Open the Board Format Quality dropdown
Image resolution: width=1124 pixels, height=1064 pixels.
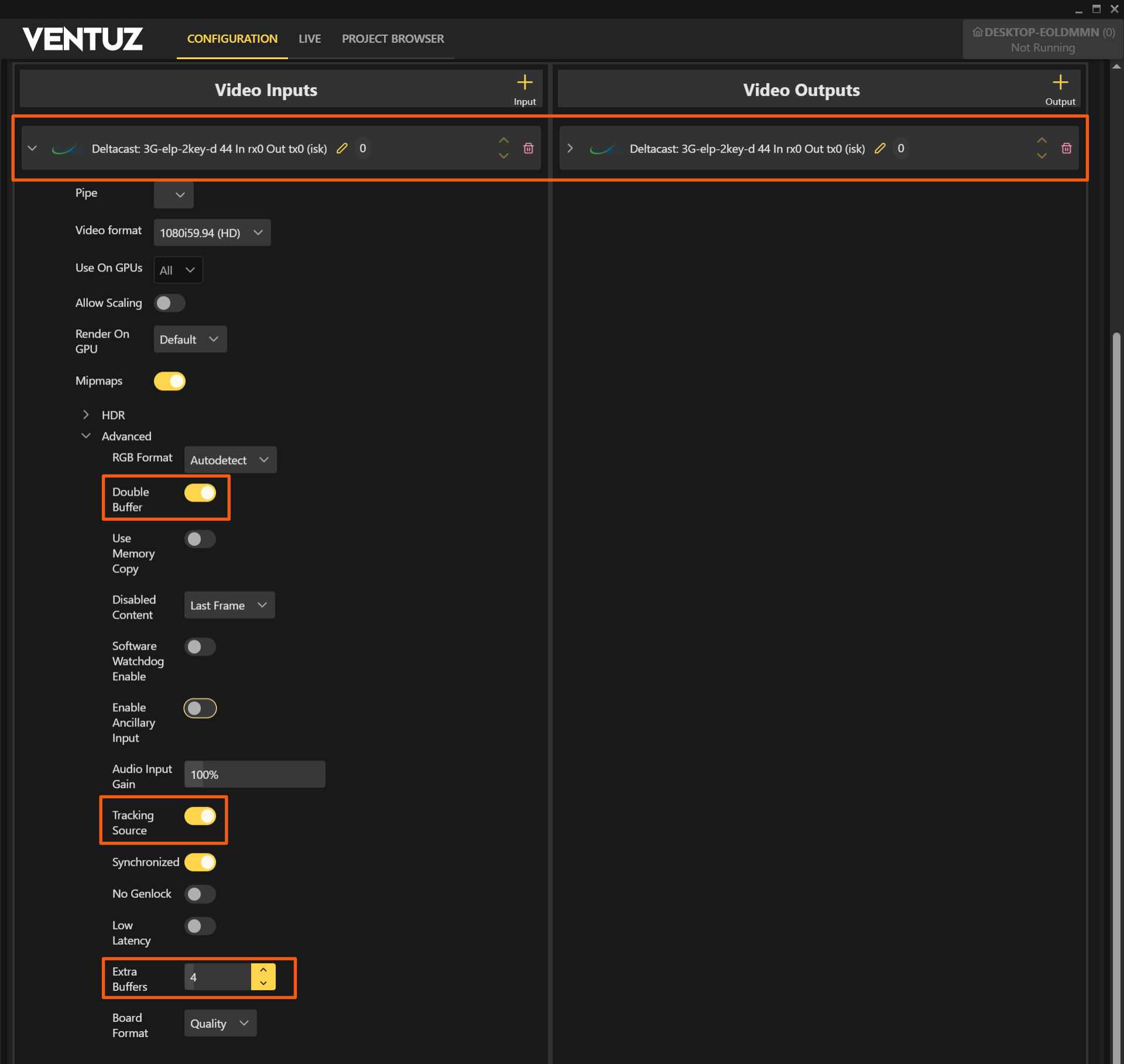(220, 1024)
